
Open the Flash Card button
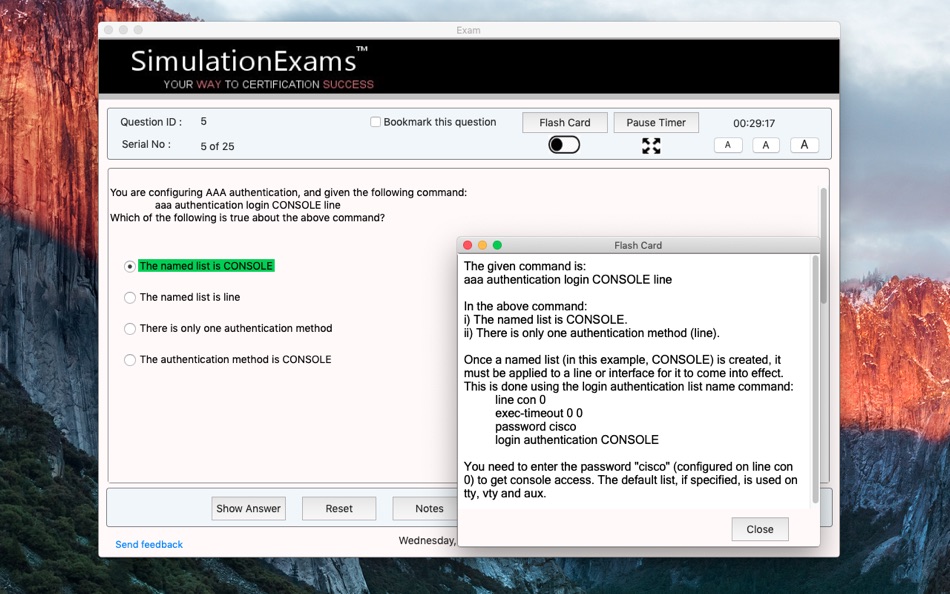point(565,122)
